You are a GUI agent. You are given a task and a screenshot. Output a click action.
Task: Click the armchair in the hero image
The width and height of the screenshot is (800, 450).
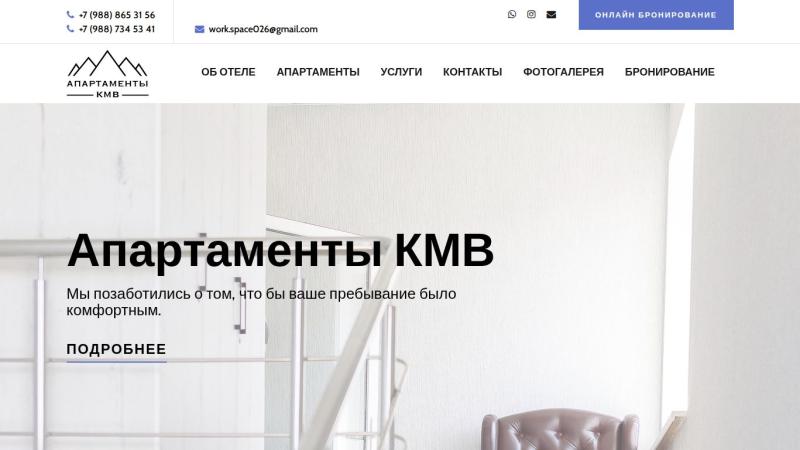[x=560, y=430]
